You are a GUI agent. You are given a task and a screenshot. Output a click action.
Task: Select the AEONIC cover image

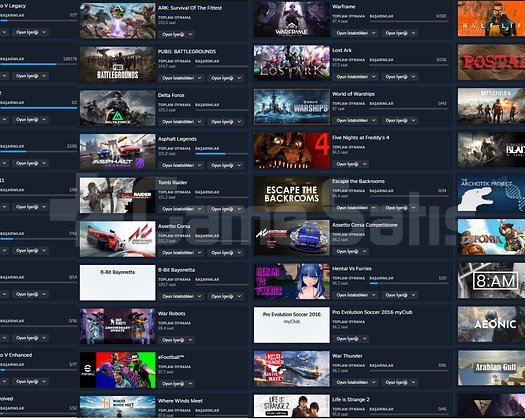coord(491,325)
